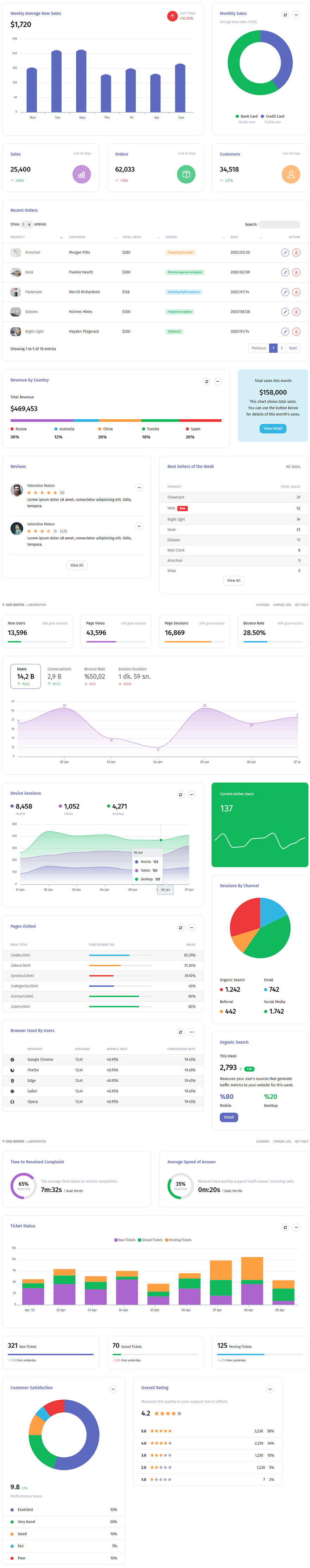The height and width of the screenshot is (1568, 310).
Task: Click the New Users goal progress bar
Action: [38, 642]
